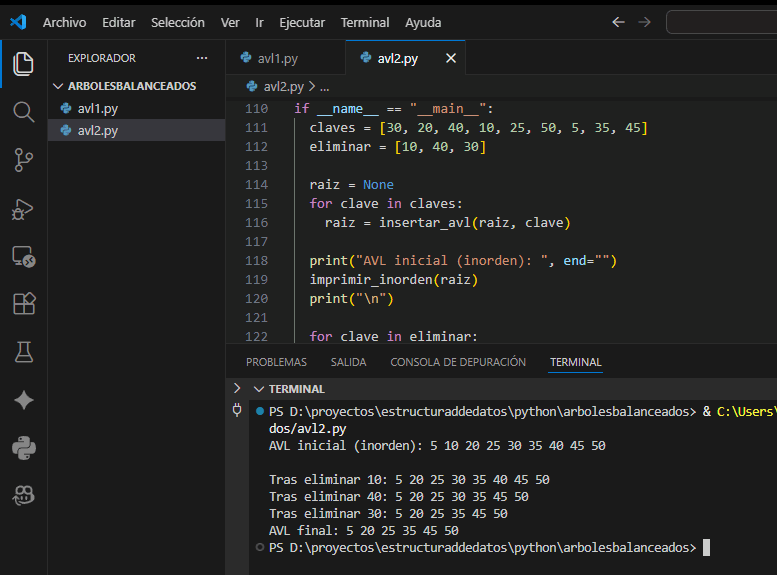Open the Explorer view in activity bar
Viewport: 777px width, 575px height.
tap(23, 64)
